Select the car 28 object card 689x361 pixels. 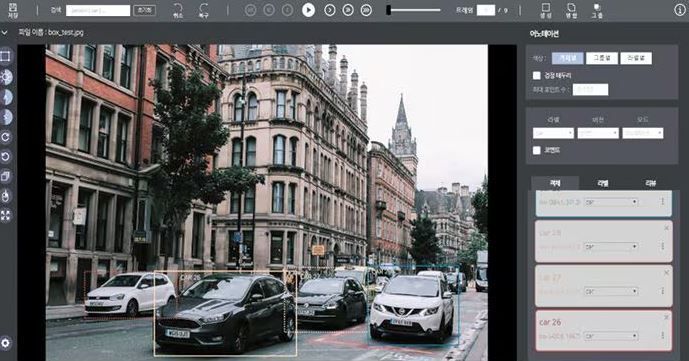tap(604, 241)
